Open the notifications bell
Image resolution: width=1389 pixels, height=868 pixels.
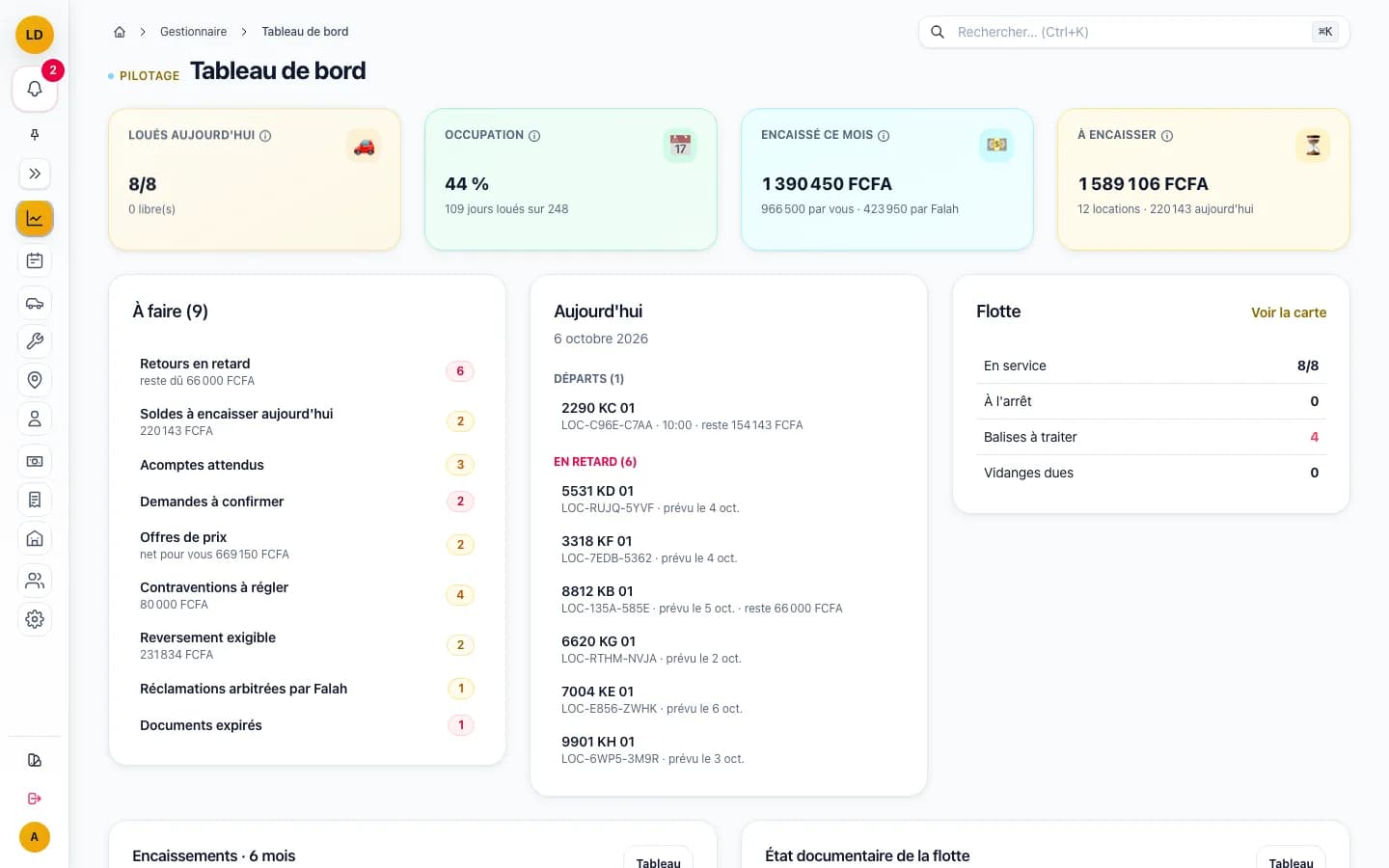pos(35,89)
